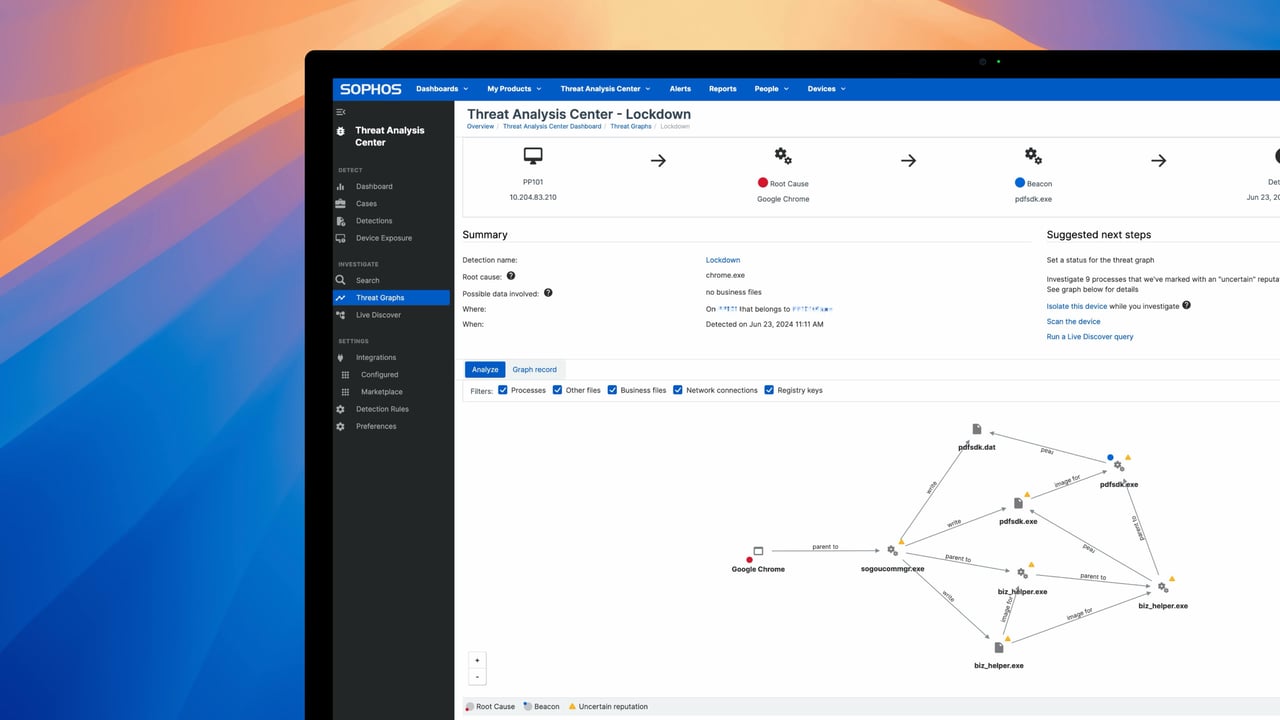The height and width of the screenshot is (720, 1280).
Task: Uncheck the Business files filter checkbox
Action: pyautogui.click(x=612, y=390)
